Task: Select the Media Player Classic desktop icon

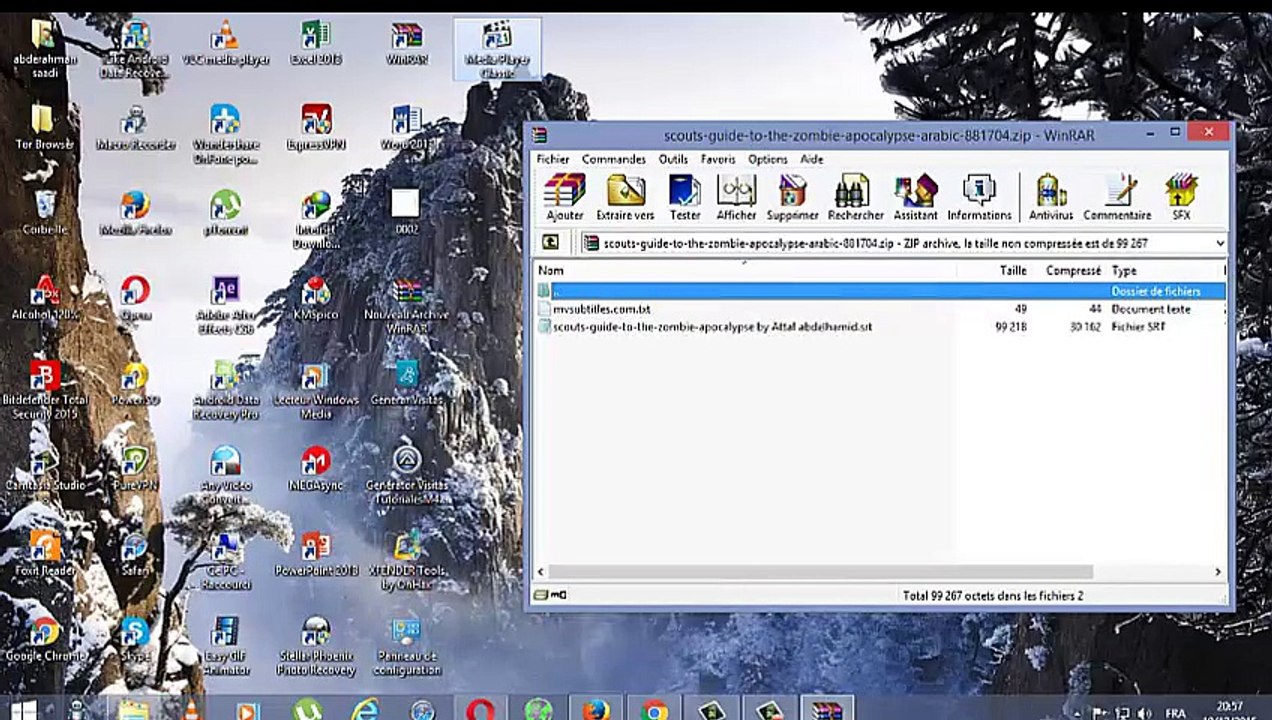Action: [497, 50]
